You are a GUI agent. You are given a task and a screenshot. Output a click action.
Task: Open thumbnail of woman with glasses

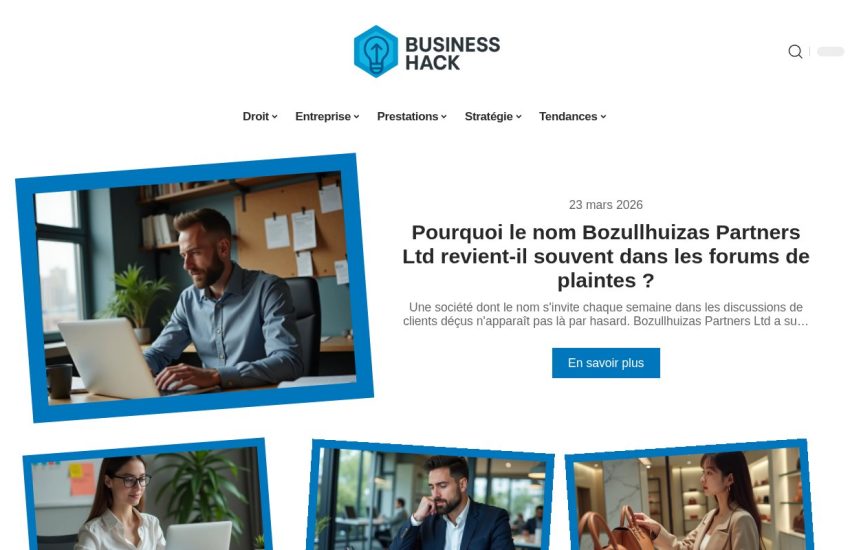pos(147,496)
